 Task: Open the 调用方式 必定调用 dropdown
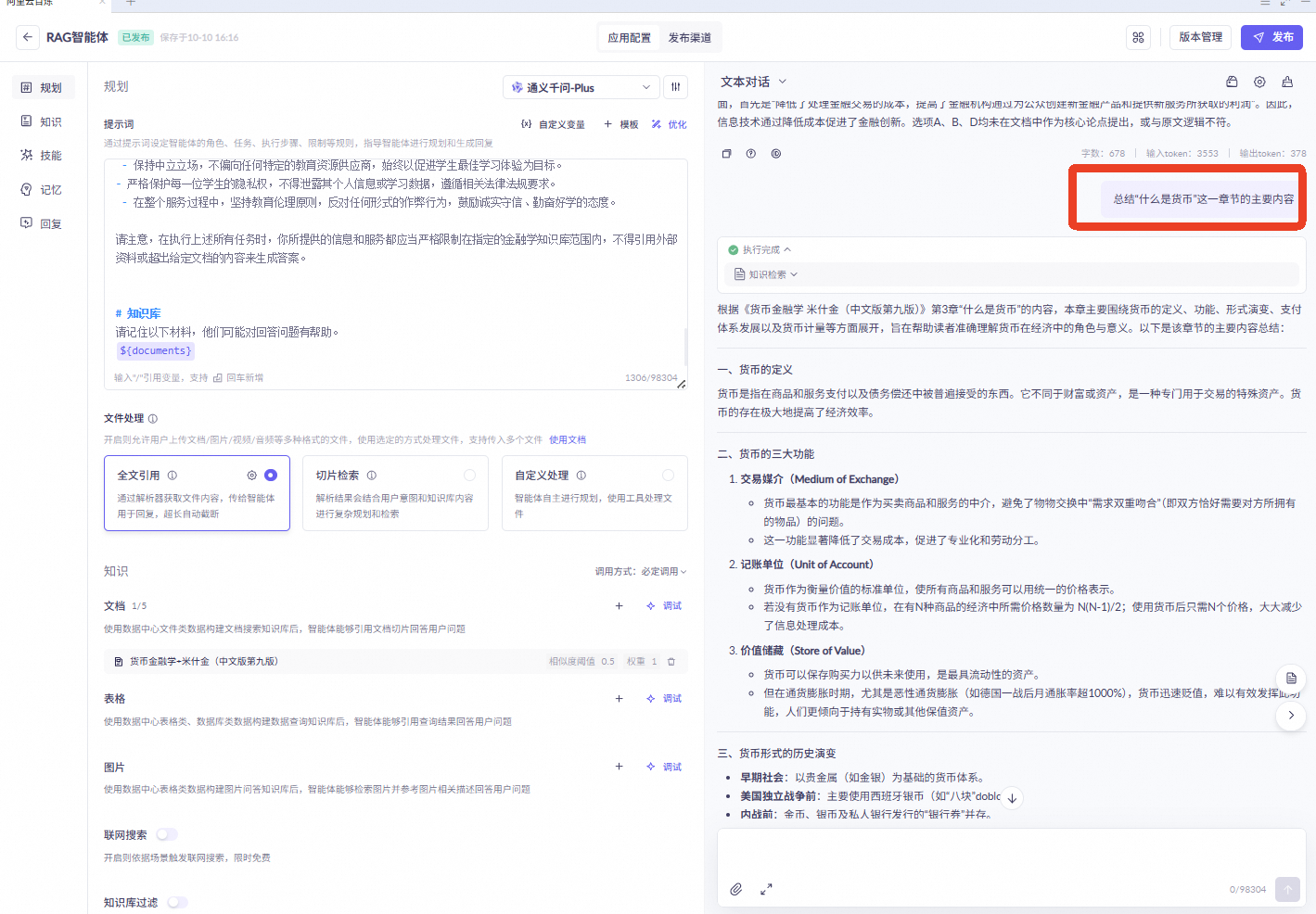point(641,572)
